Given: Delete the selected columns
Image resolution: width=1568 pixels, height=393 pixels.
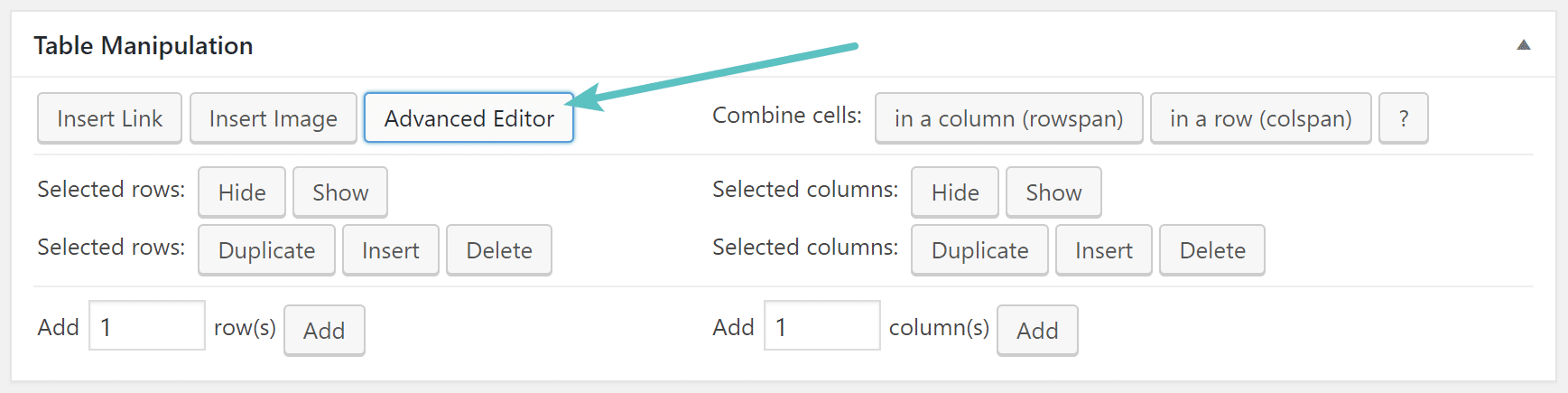Looking at the screenshot, I should pos(1211,250).
